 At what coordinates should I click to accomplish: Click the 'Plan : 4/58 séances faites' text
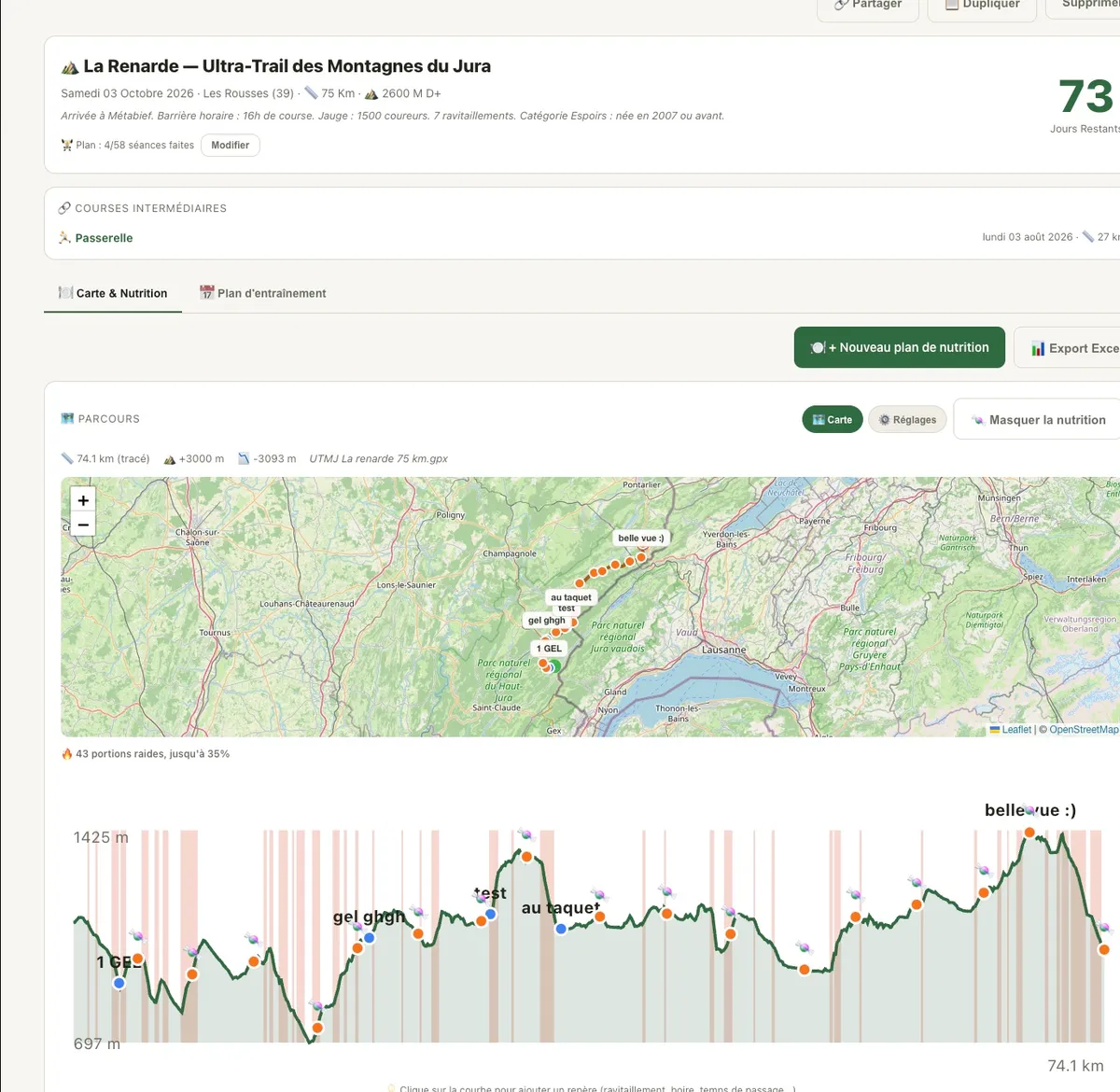tap(135, 145)
